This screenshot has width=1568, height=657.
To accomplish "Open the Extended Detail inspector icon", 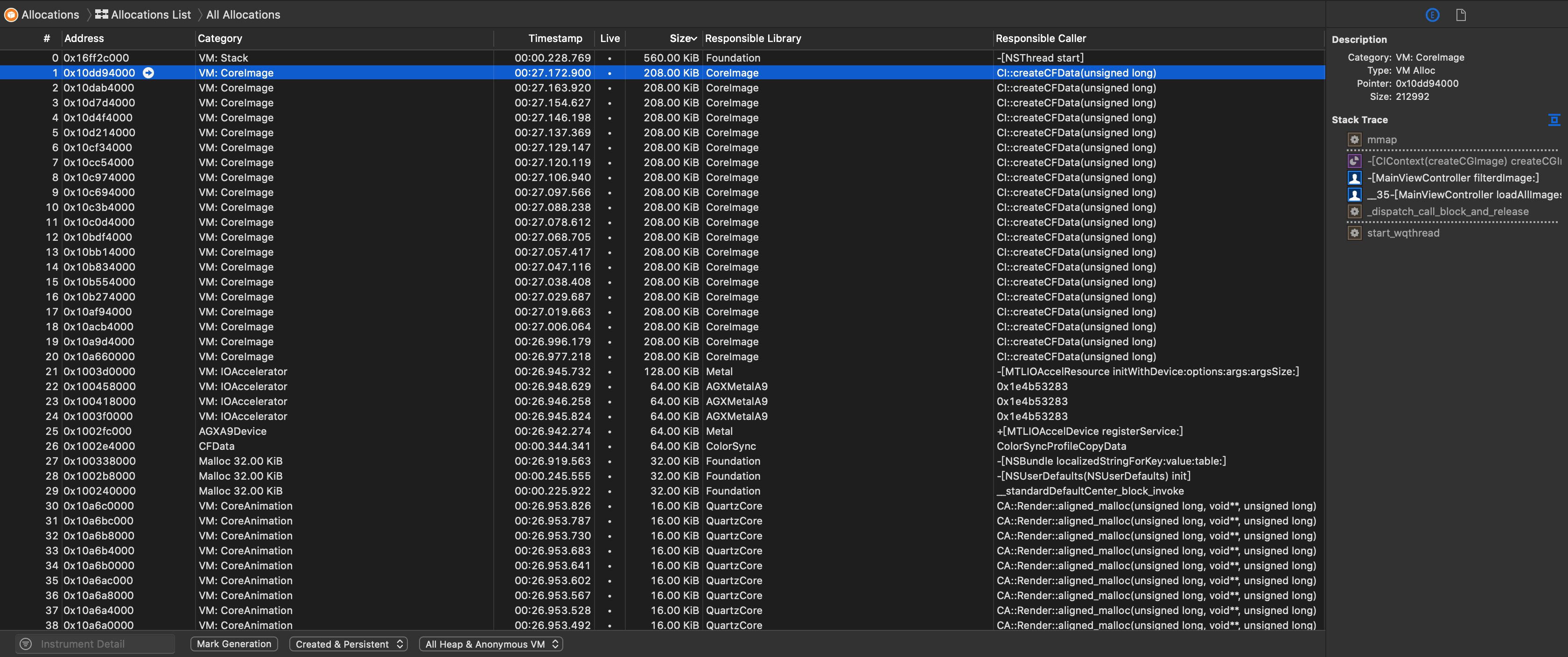I will coord(1432,15).
